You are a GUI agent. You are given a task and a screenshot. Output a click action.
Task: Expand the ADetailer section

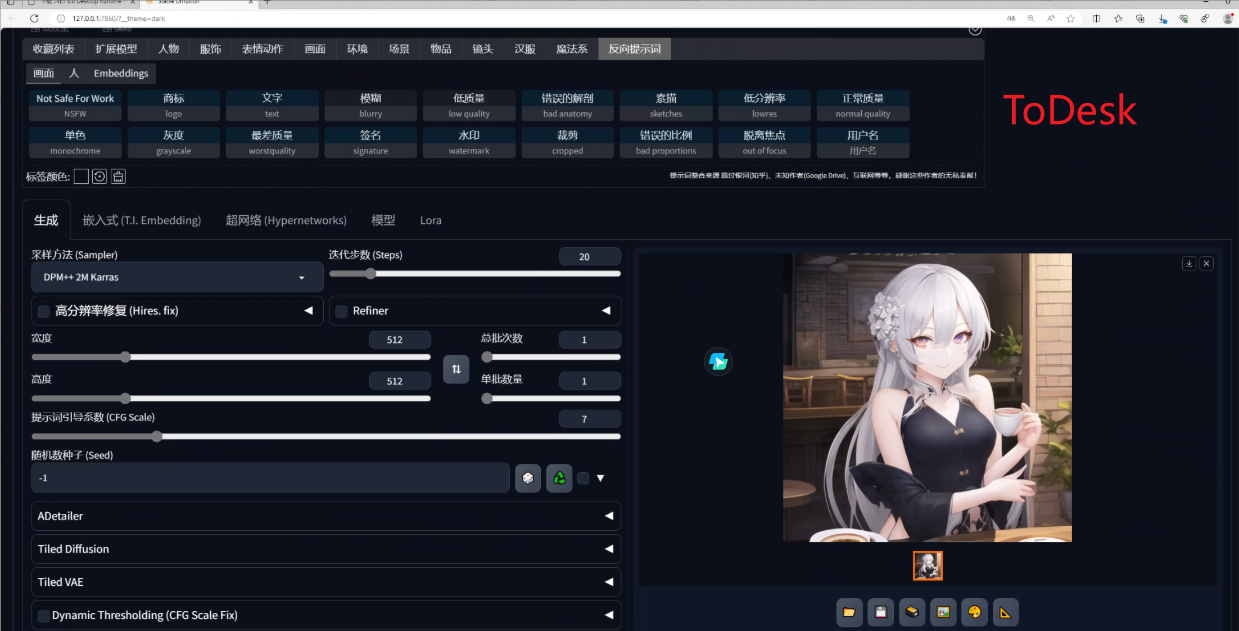326,516
